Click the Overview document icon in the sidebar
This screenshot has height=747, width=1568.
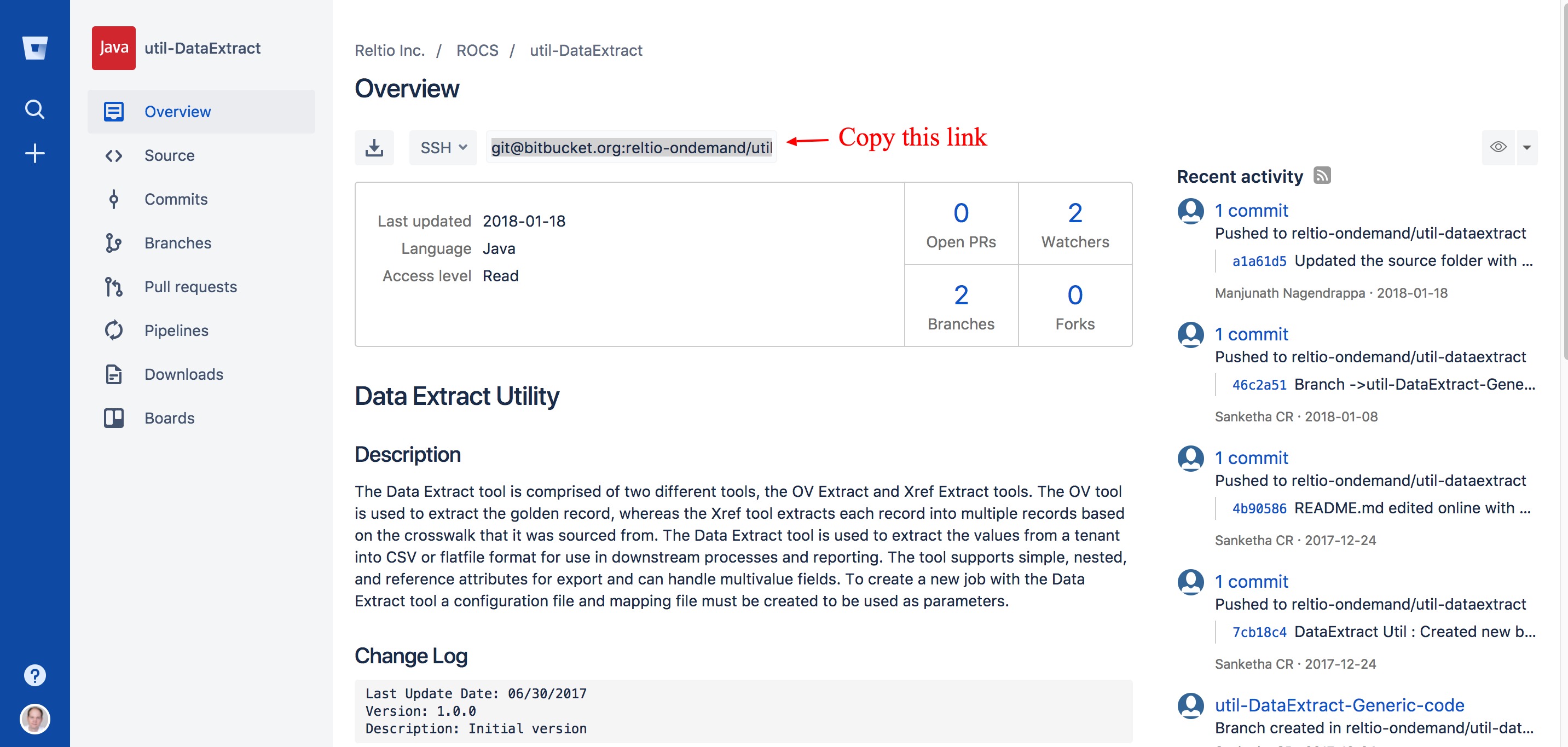pos(114,112)
